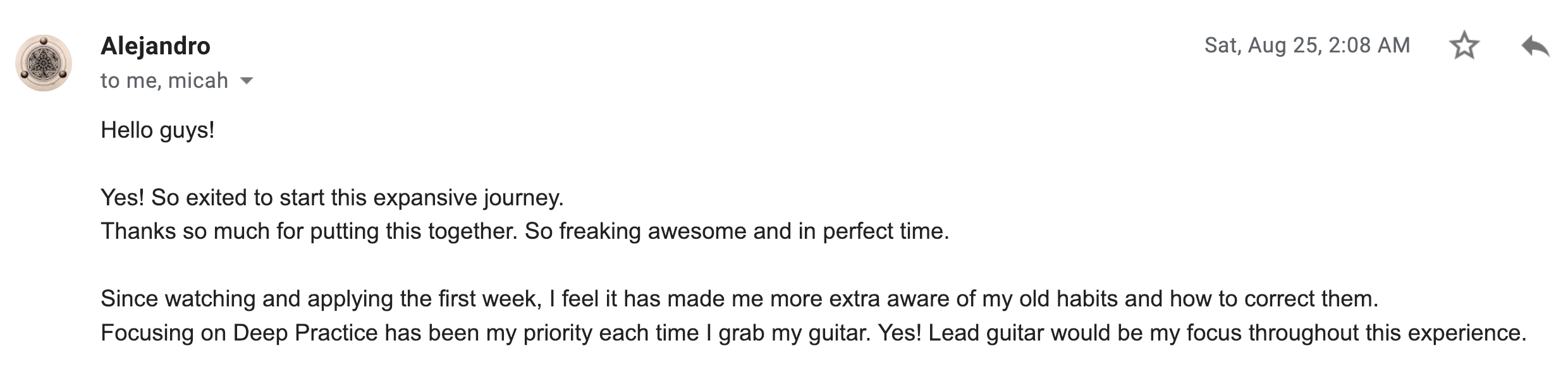The width and height of the screenshot is (1568, 374).
Task: Click the line starting "Focusing on Deep Practice"
Action: (813, 333)
